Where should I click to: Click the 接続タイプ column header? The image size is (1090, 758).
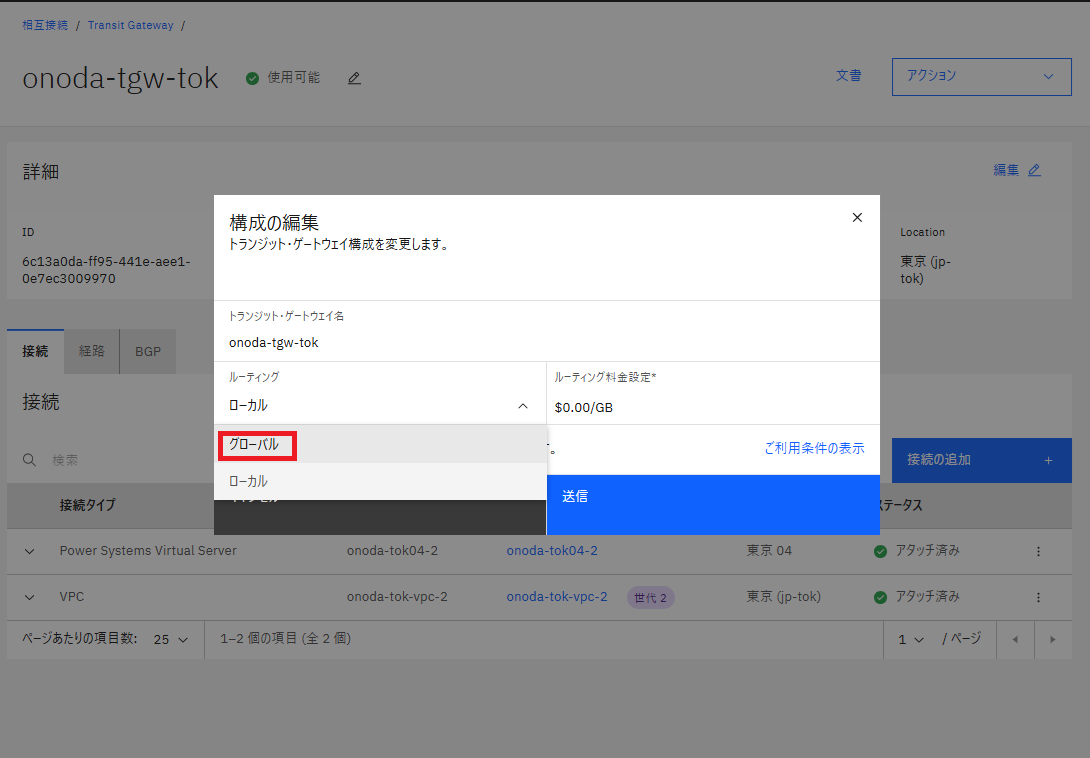tap(88, 506)
